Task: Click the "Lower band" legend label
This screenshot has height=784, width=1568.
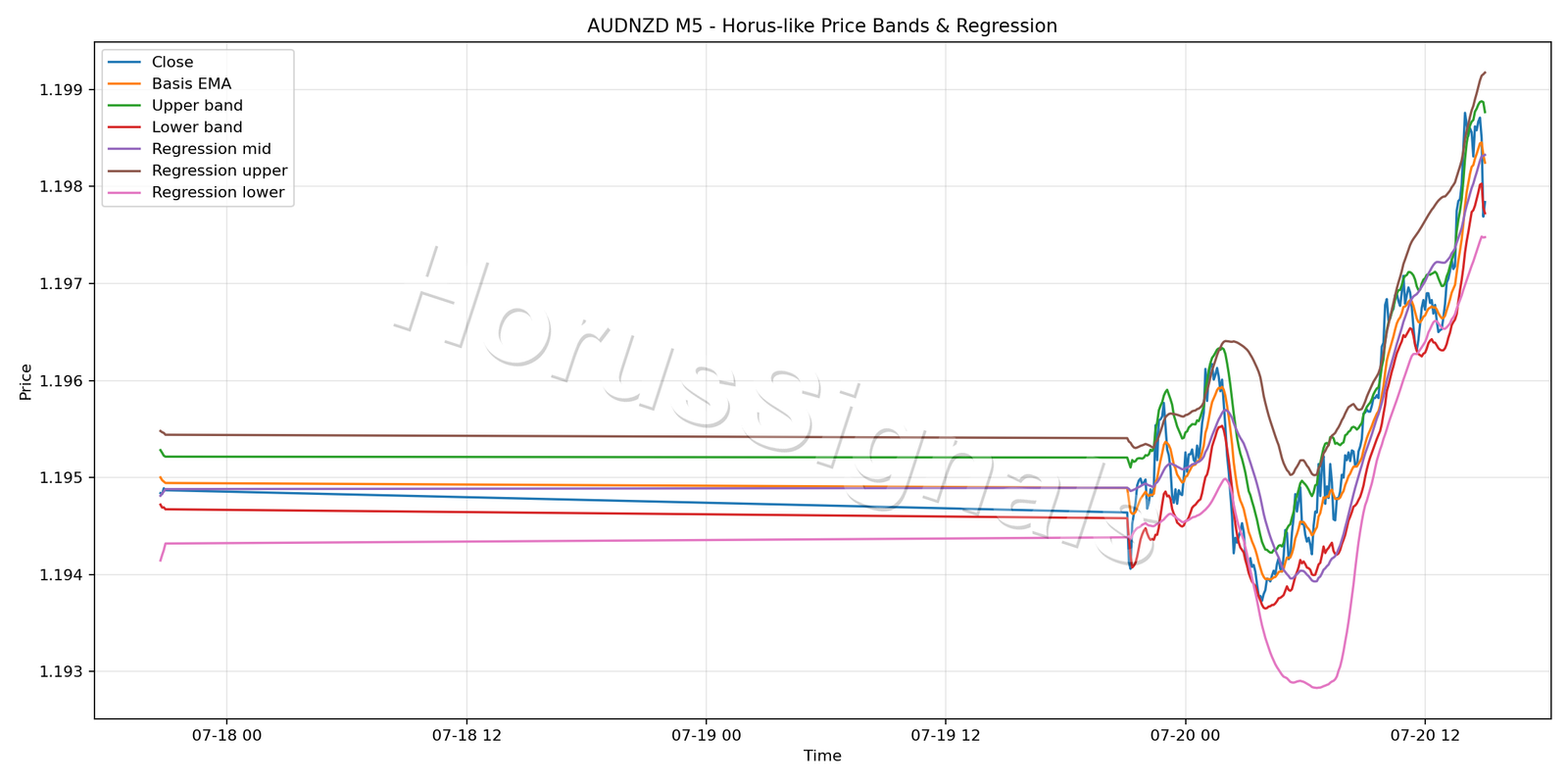Action: (x=197, y=127)
